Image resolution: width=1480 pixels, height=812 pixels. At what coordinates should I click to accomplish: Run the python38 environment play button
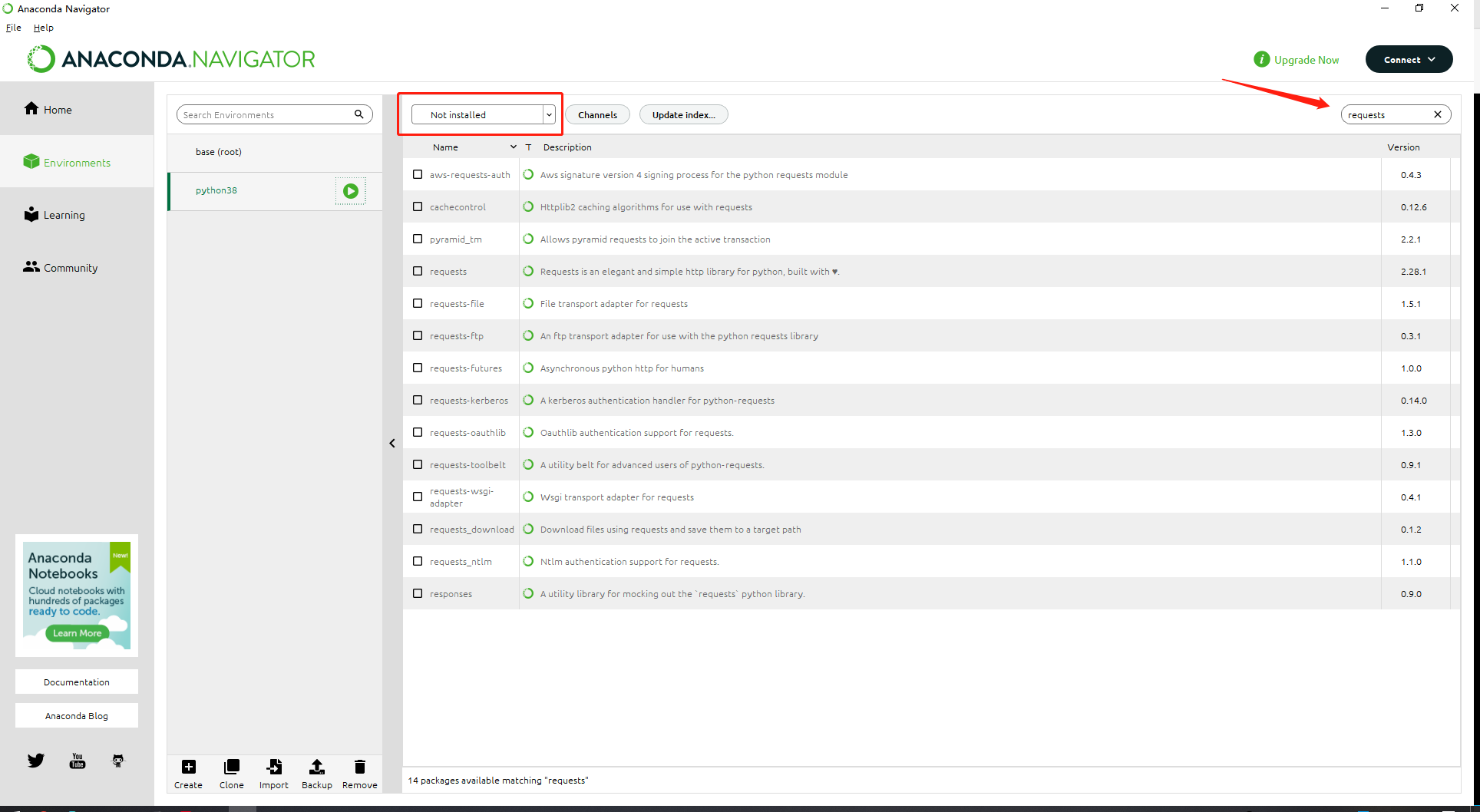click(x=351, y=191)
